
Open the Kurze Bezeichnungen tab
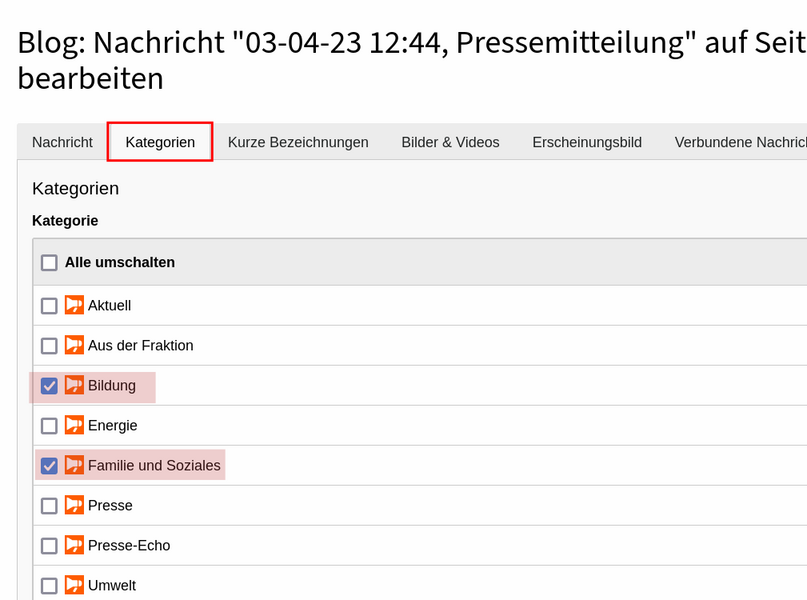click(298, 142)
